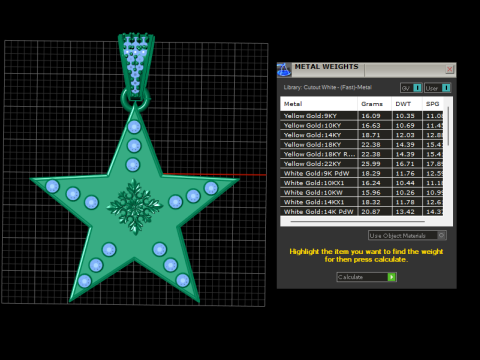Select the Yellow Gold:22KY row
This screenshot has height=360, width=480.
(x=362, y=164)
